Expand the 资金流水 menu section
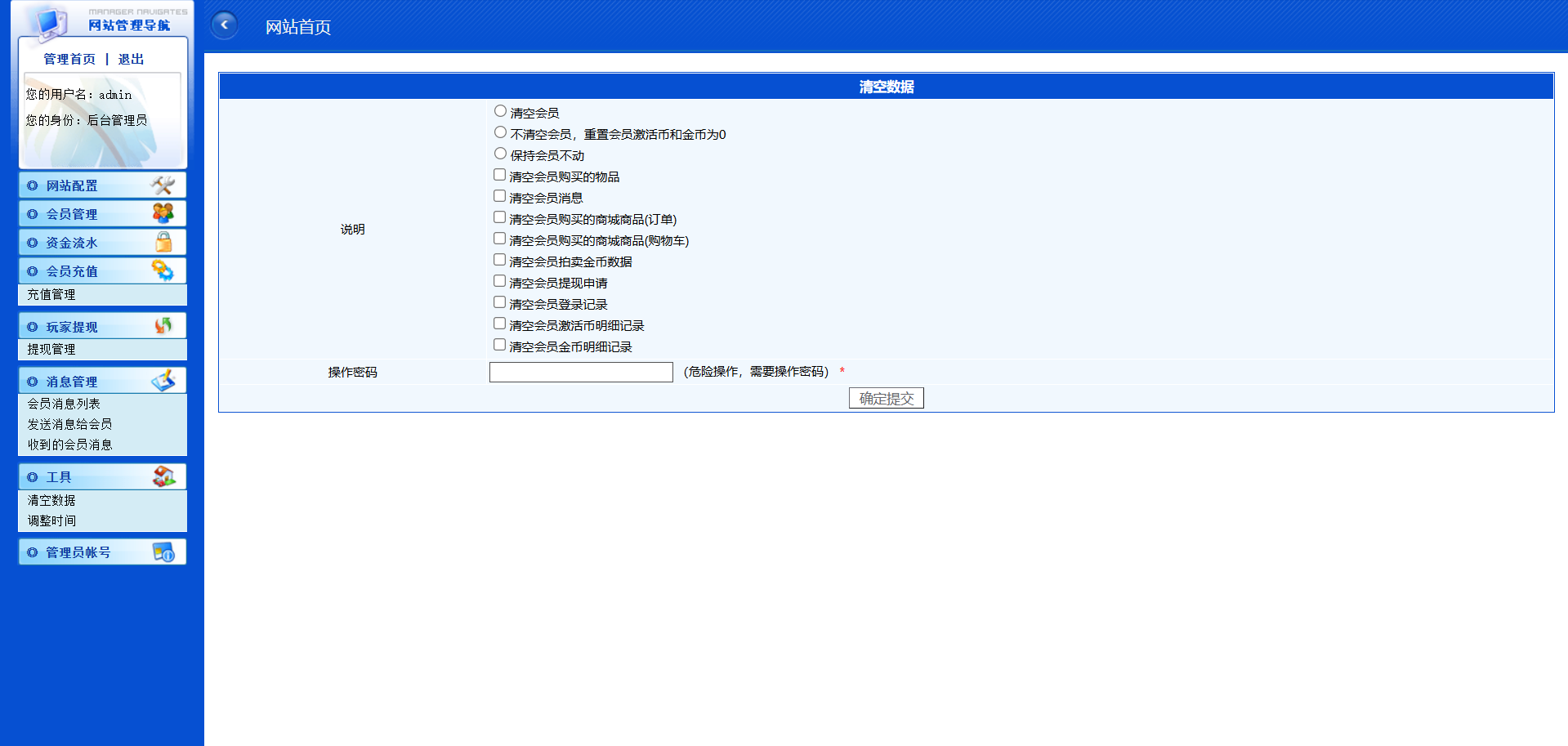1568x746 pixels. 102,243
